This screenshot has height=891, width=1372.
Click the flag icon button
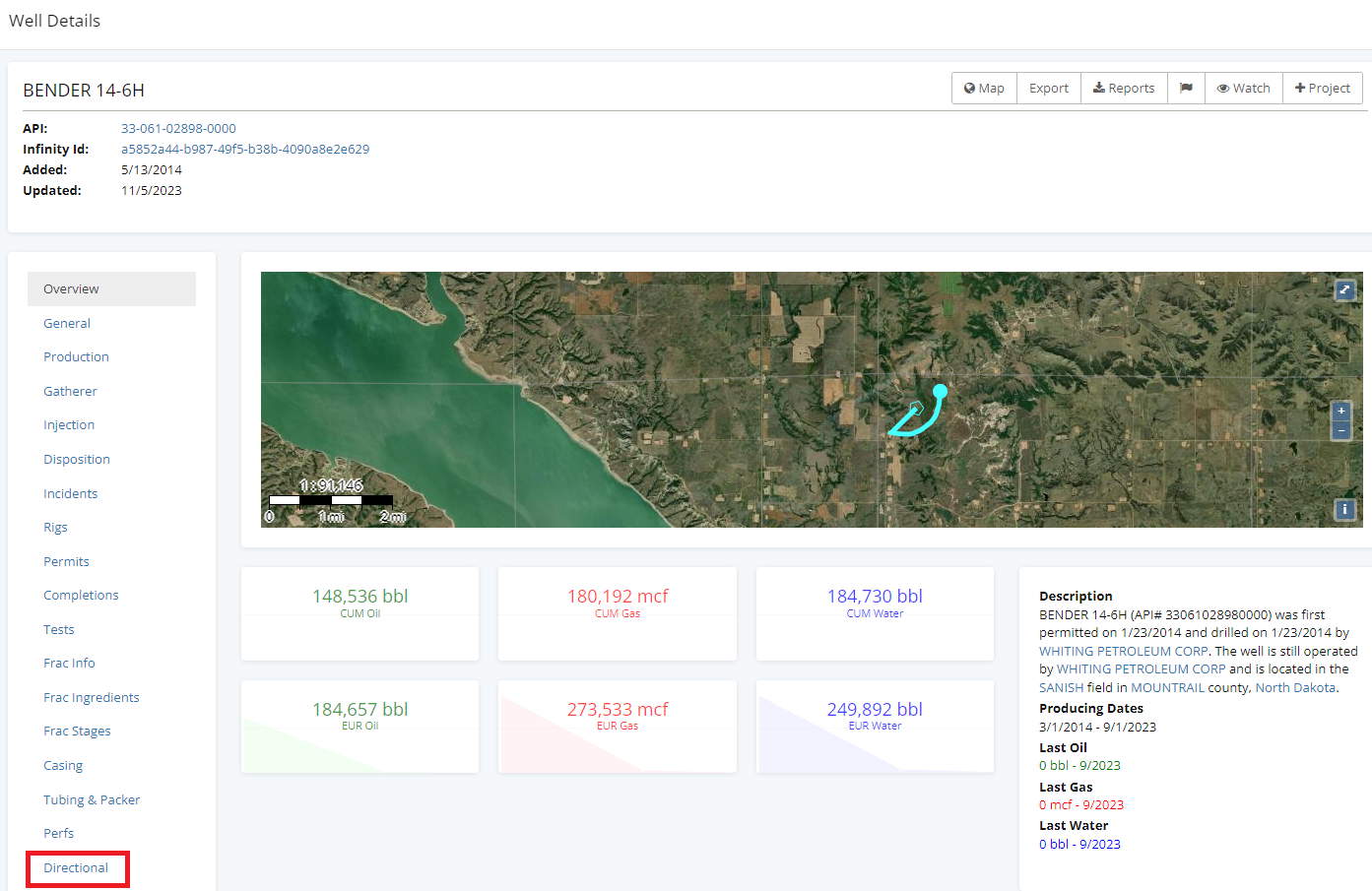tap(1186, 88)
